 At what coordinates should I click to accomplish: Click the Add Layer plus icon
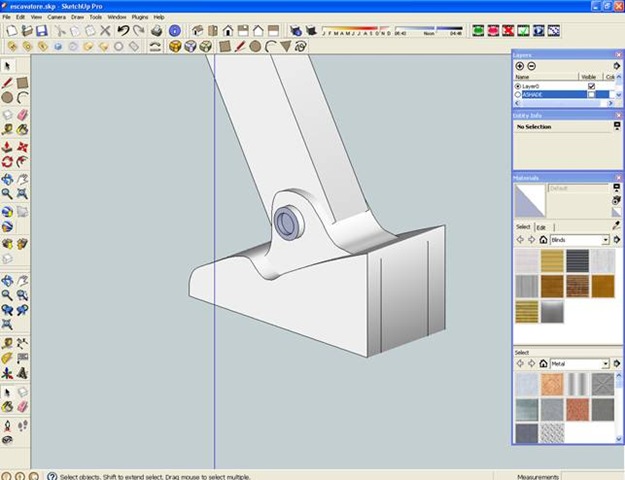(x=519, y=66)
